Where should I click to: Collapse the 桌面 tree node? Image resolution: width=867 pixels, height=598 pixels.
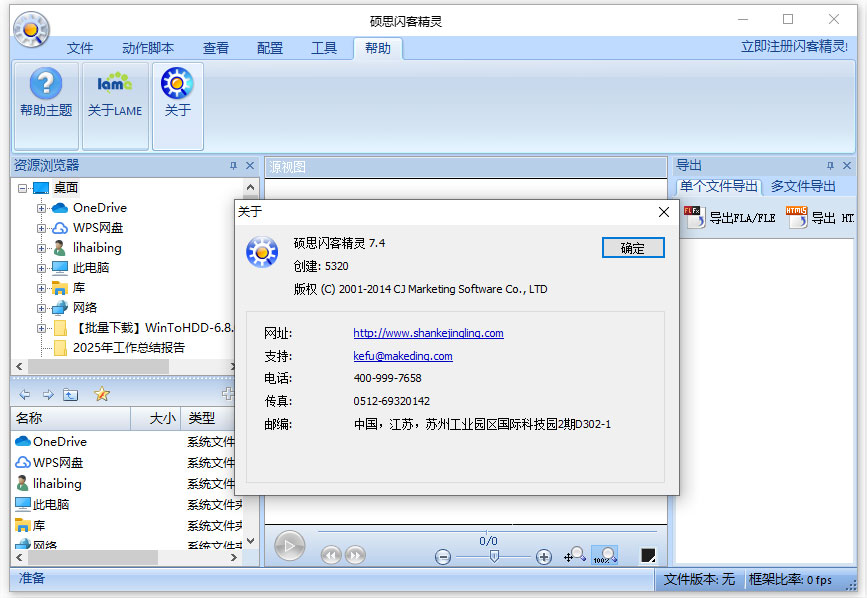(22, 188)
